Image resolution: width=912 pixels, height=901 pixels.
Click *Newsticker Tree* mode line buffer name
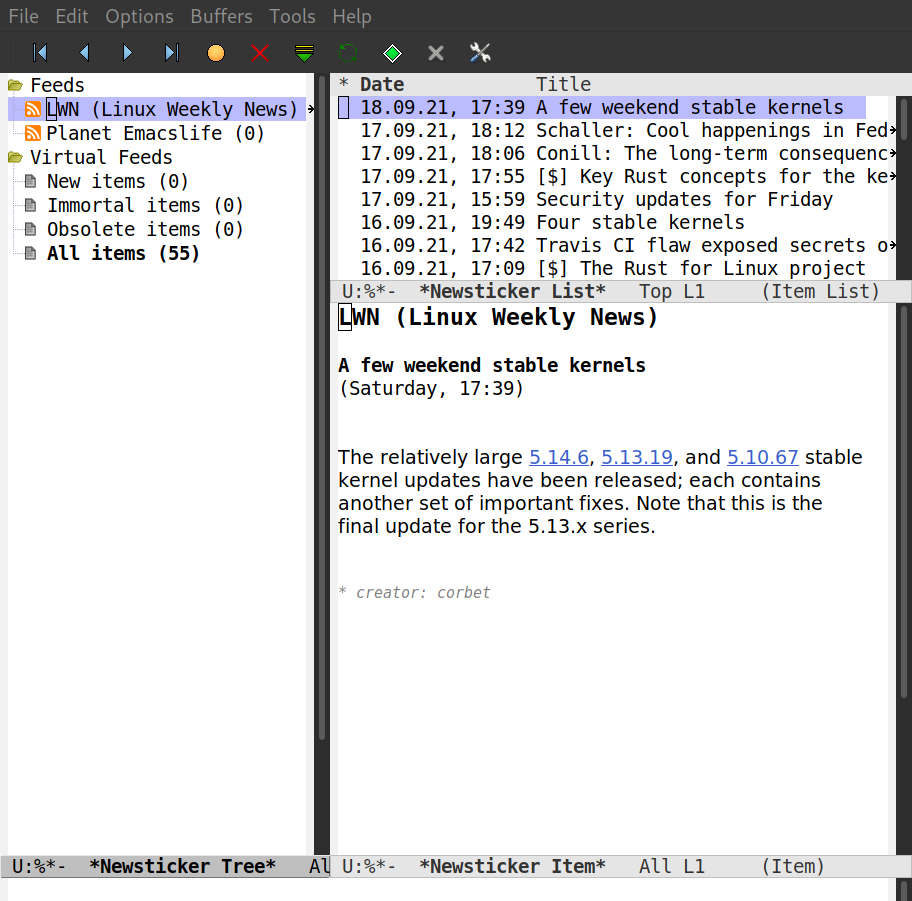tap(183, 866)
